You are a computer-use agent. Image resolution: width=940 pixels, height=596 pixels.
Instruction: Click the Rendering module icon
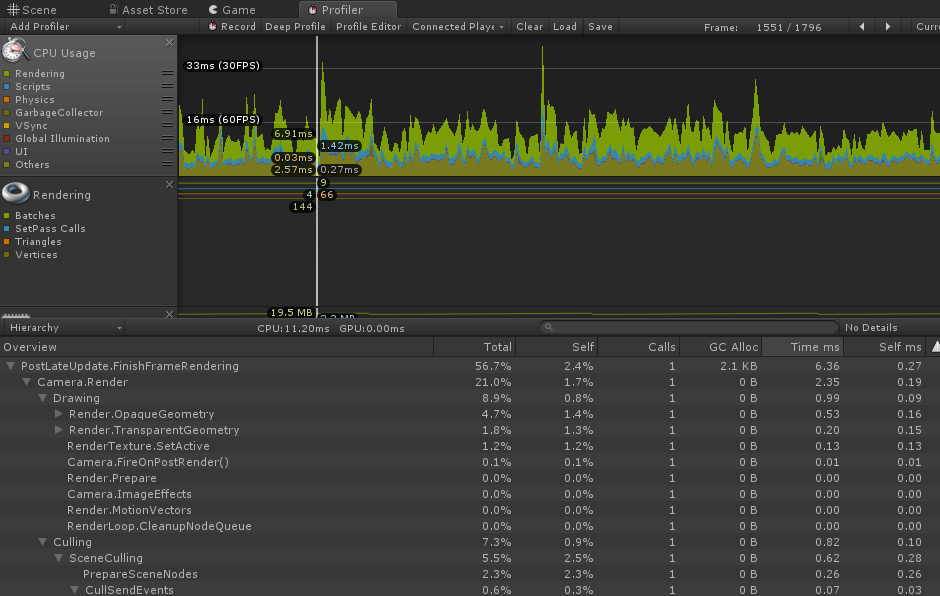(x=14, y=194)
